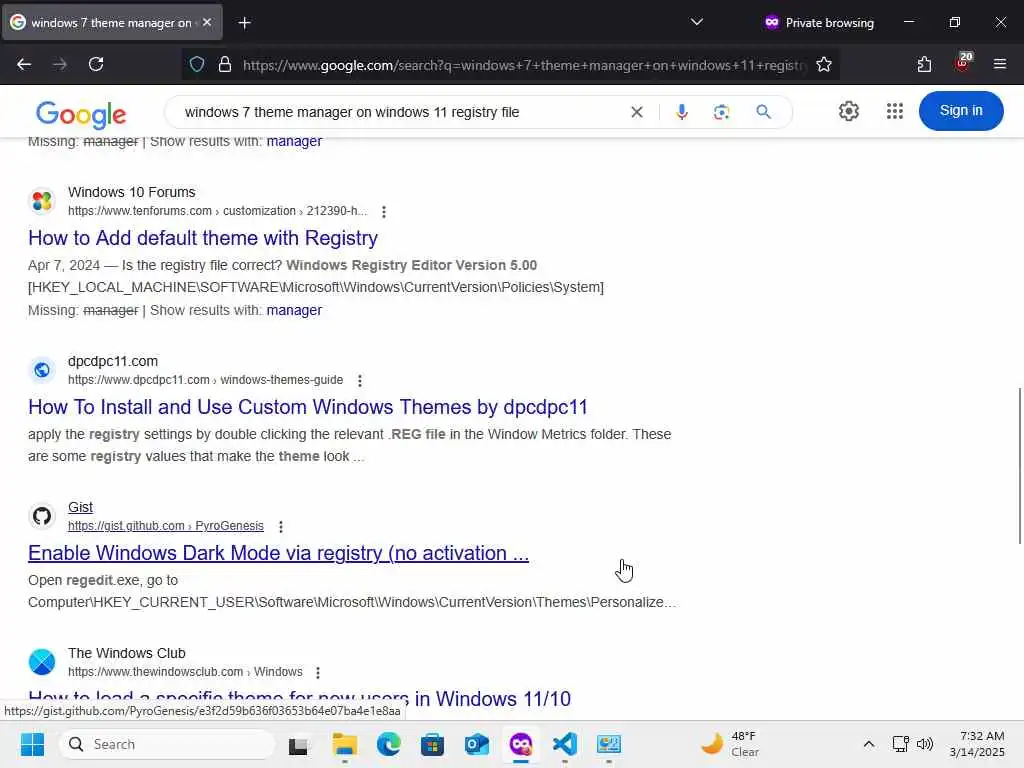The width and height of the screenshot is (1024, 768).
Task: Click the dpcdpc11.com globe favicon
Action: click(x=42, y=370)
